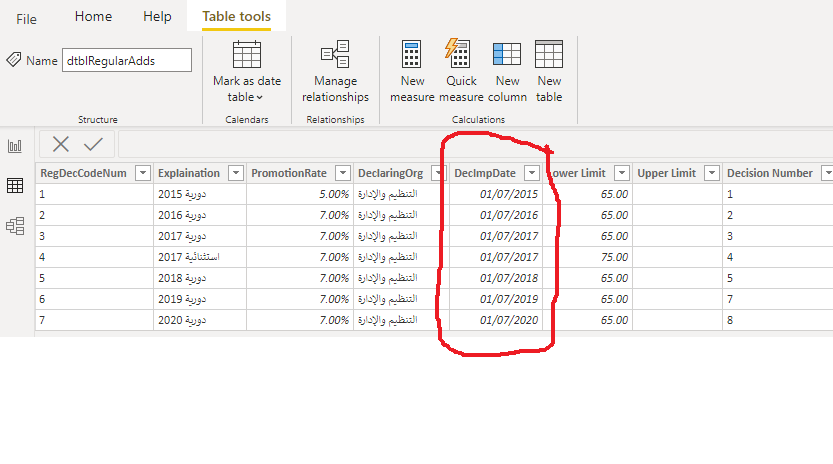This screenshot has width=833, height=464.
Task: Open Explaination column filter dropdown
Action: tap(236, 173)
